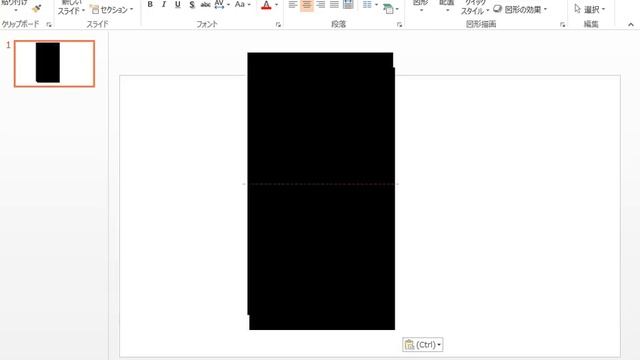
Task: Toggle text Shadow (S) formatting
Action: (x=192, y=4)
